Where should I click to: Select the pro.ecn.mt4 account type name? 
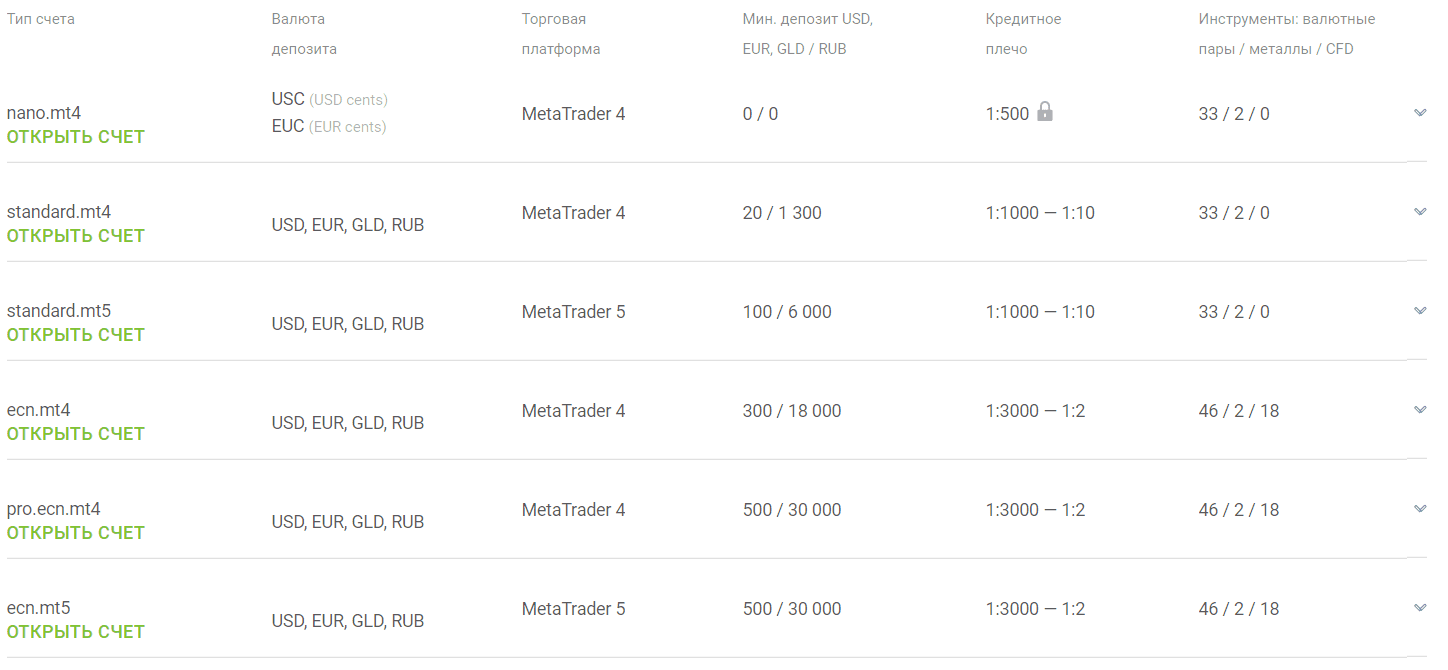(54, 509)
